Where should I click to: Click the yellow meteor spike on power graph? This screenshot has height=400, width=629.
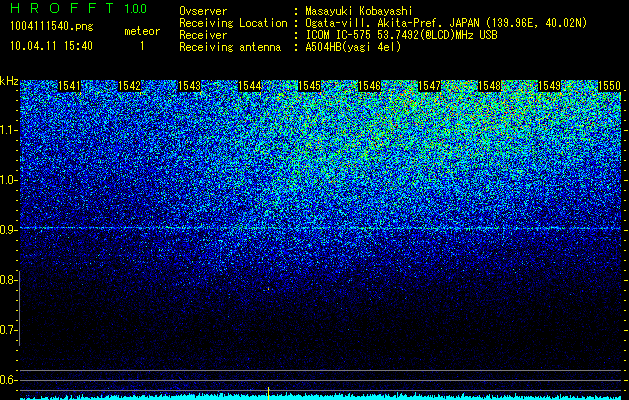click(x=268, y=393)
